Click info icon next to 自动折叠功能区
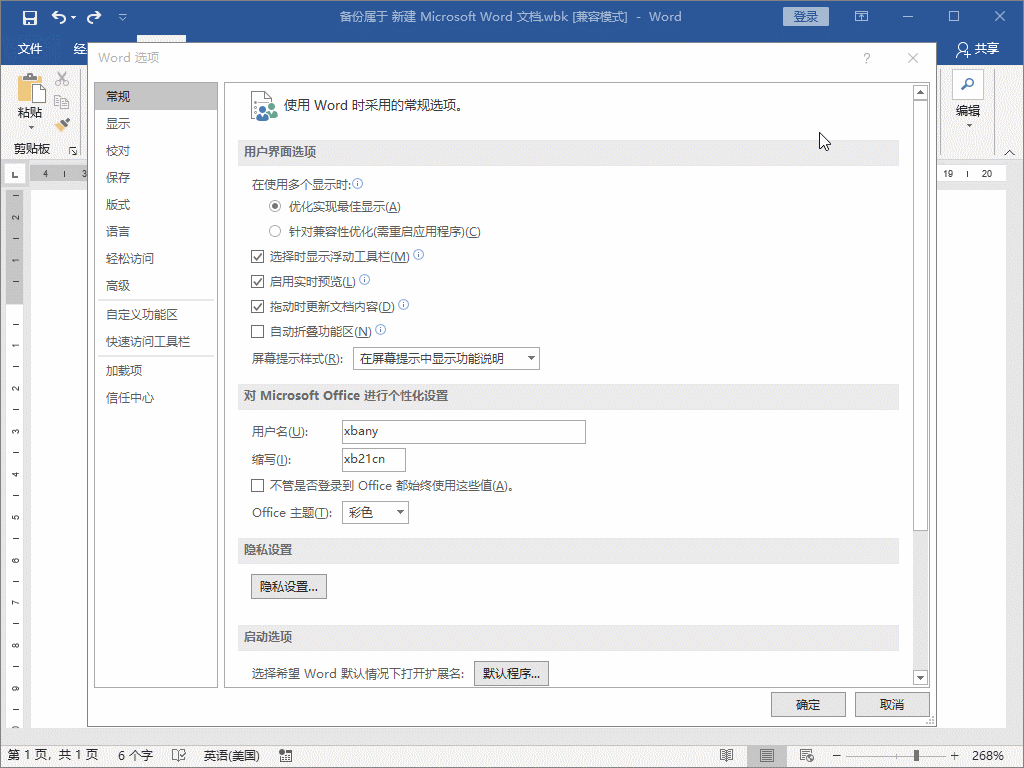This screenshot has height=768, width=1024. coord(381,329)
